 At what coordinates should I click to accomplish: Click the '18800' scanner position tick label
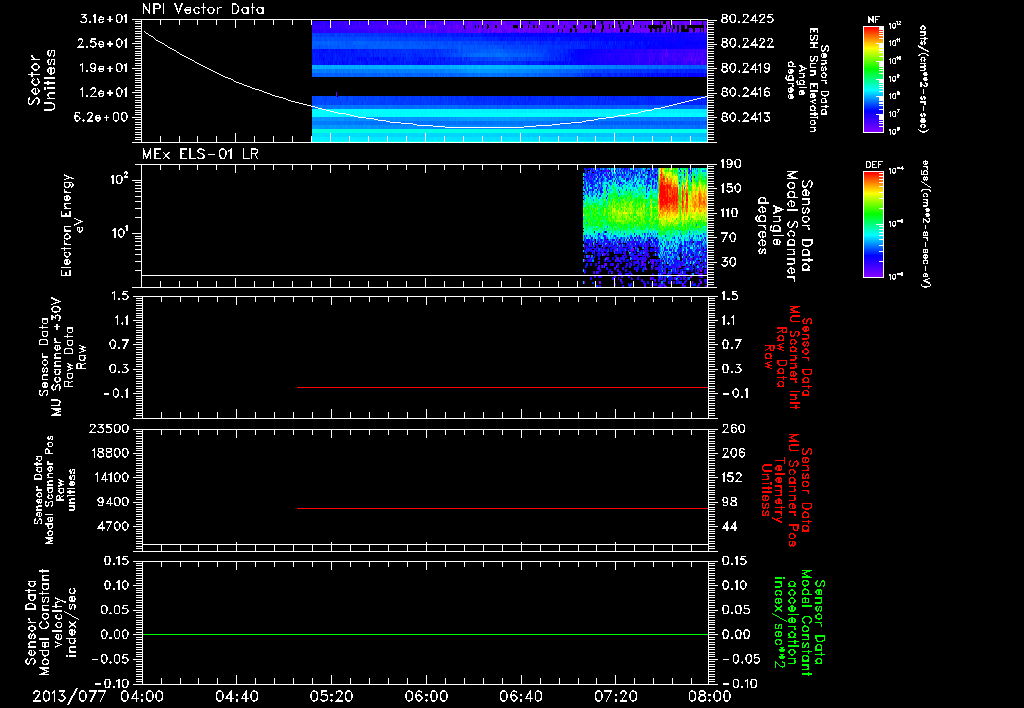(110, 453)
